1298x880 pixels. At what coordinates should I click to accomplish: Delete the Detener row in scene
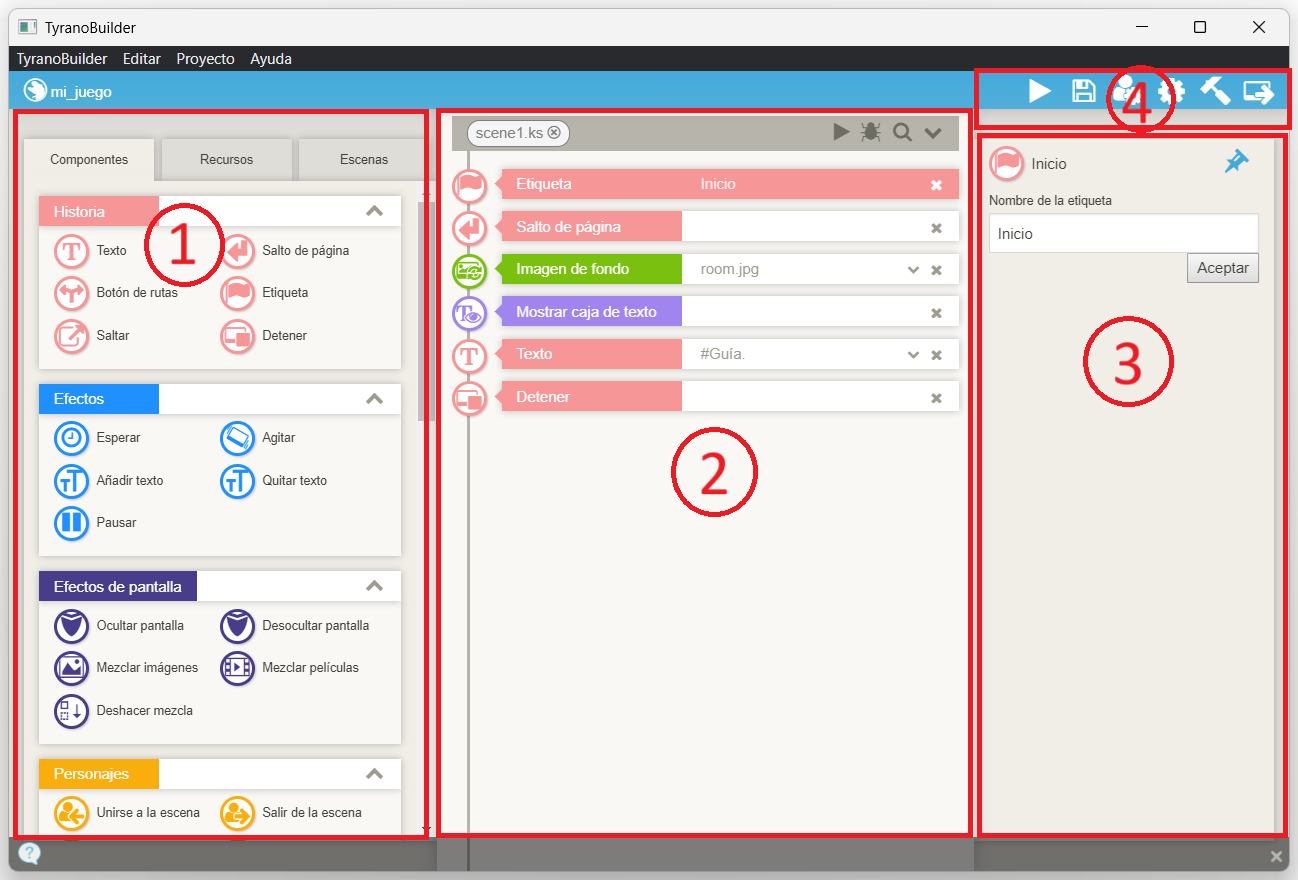[937, 398]
